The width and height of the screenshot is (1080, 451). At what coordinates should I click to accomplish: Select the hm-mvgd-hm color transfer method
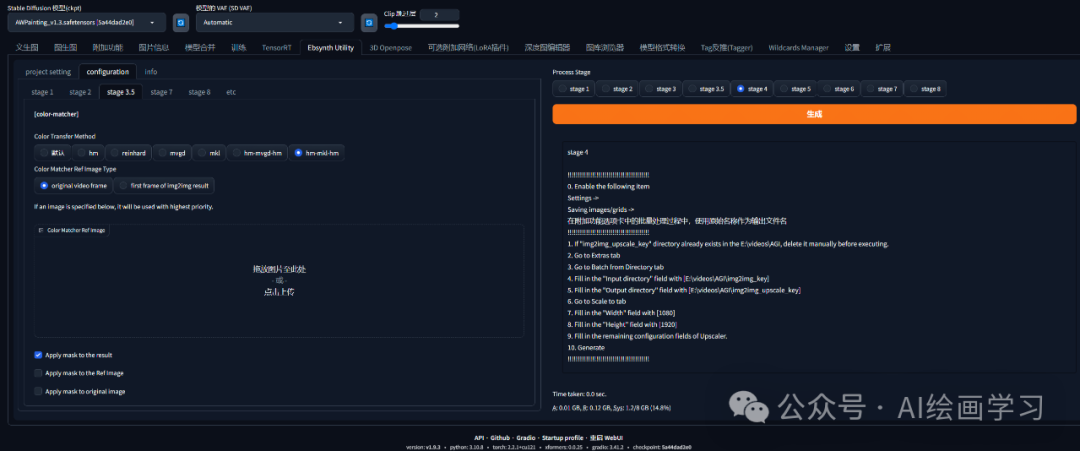click(x=257, y=153)
